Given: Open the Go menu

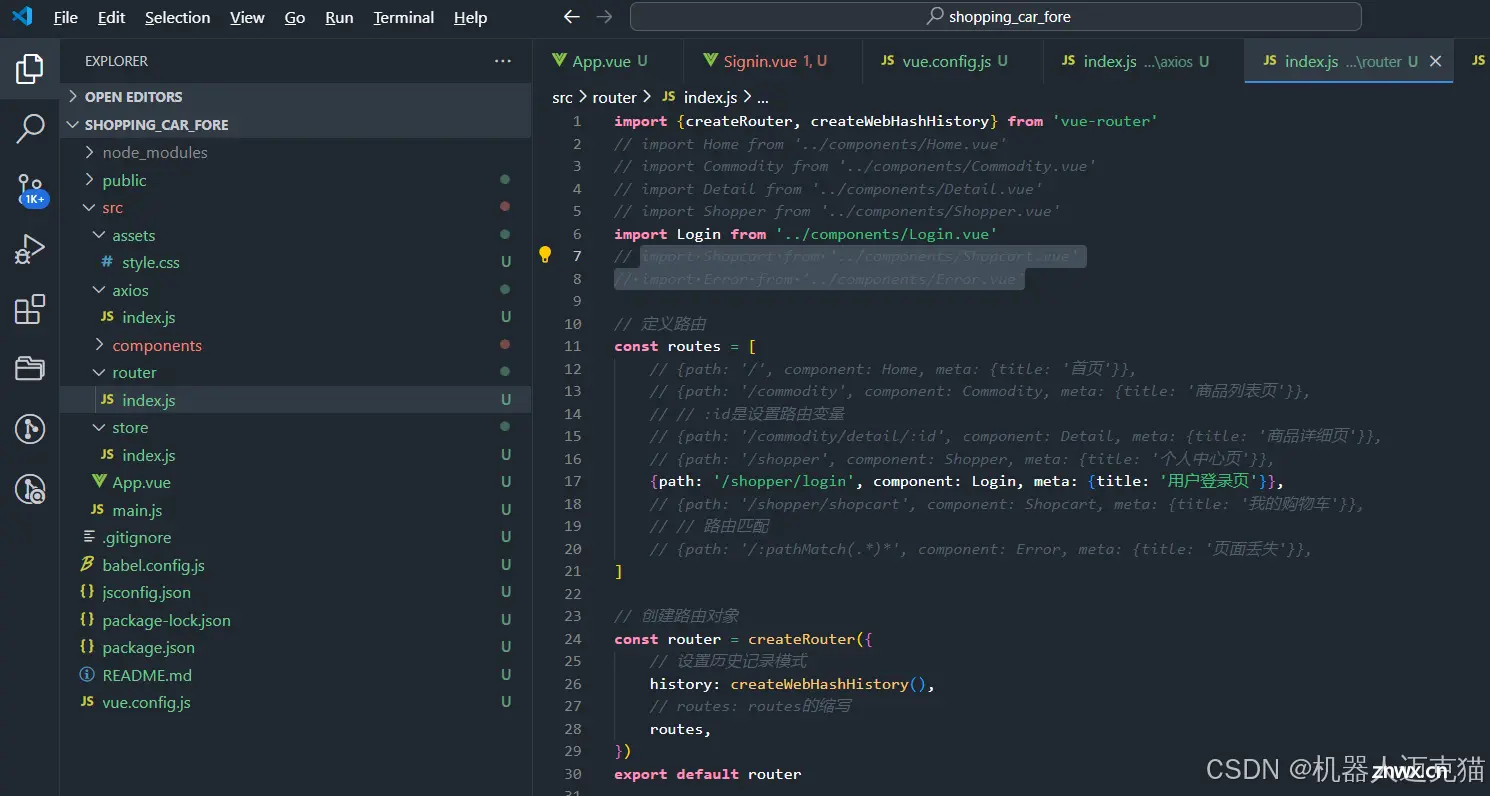Looking at the screenshot, I should point(295,17).
